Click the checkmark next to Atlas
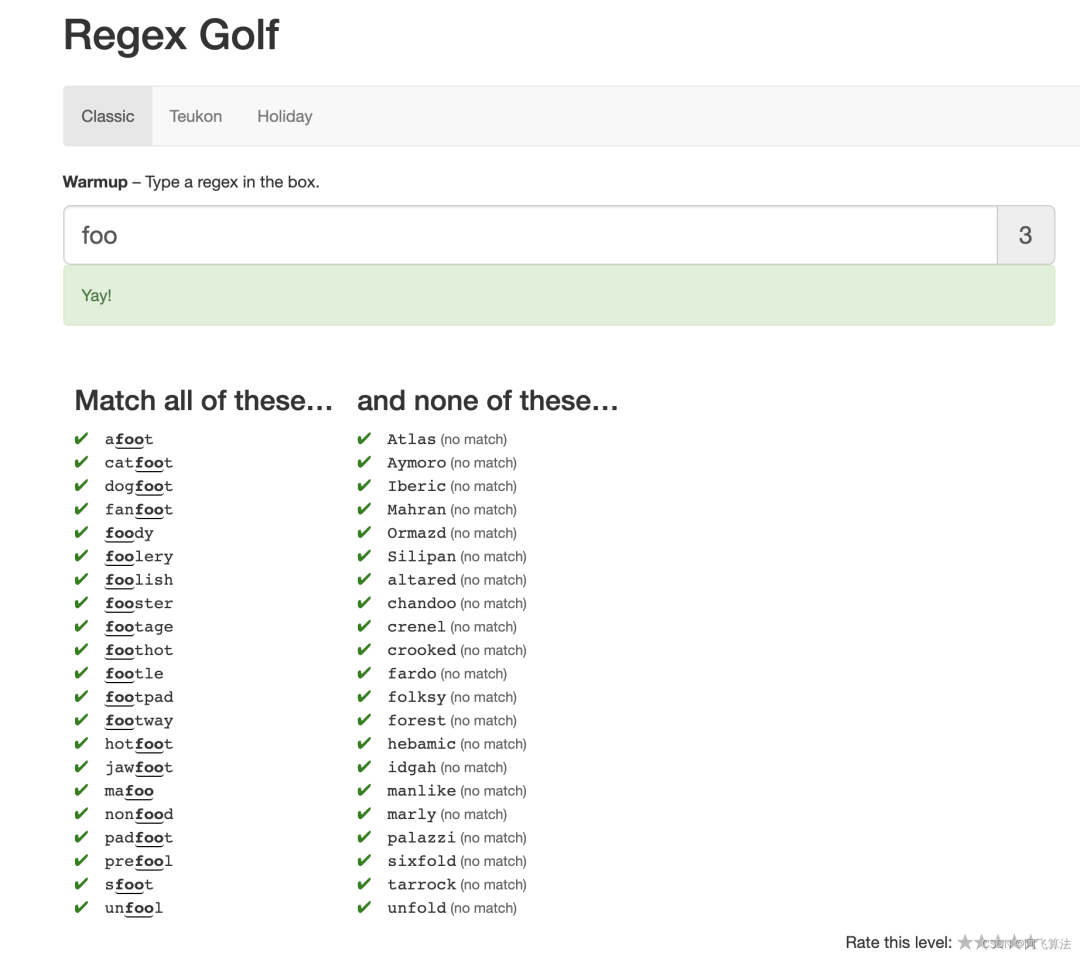The image size is (1080, 955). pos(364,439)
